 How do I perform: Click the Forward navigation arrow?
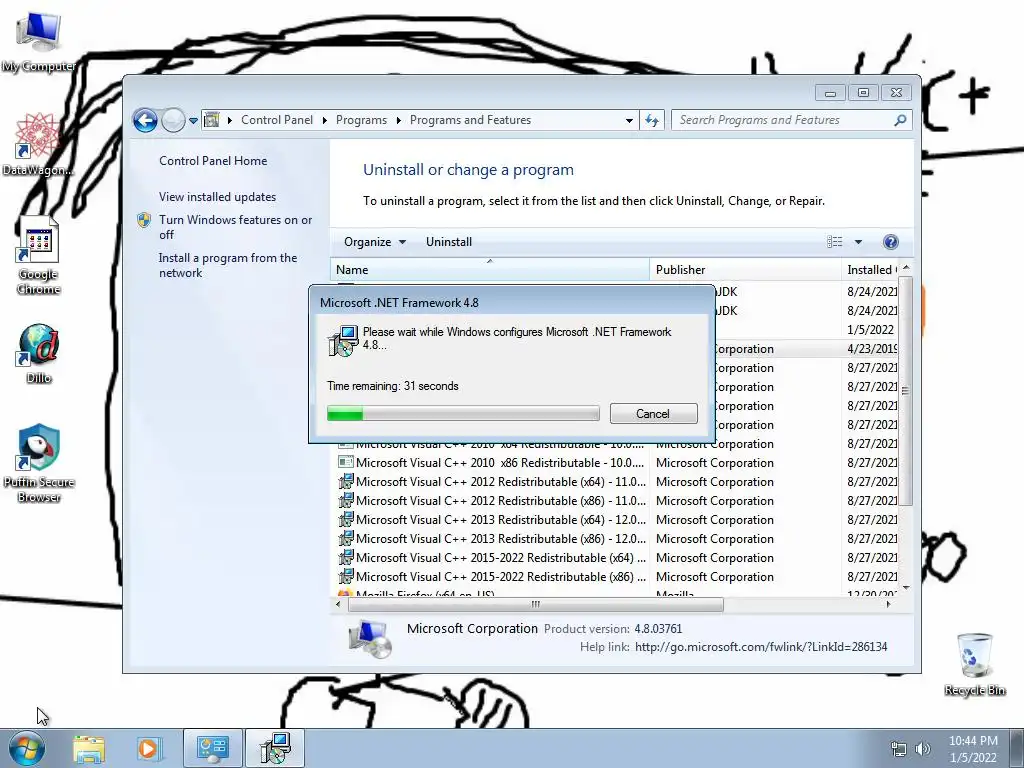[173, 120]
